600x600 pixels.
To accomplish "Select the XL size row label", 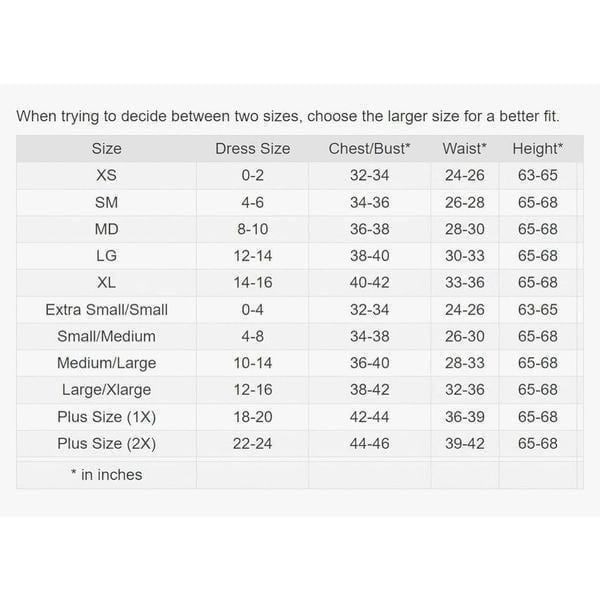I will coord(106,282).
